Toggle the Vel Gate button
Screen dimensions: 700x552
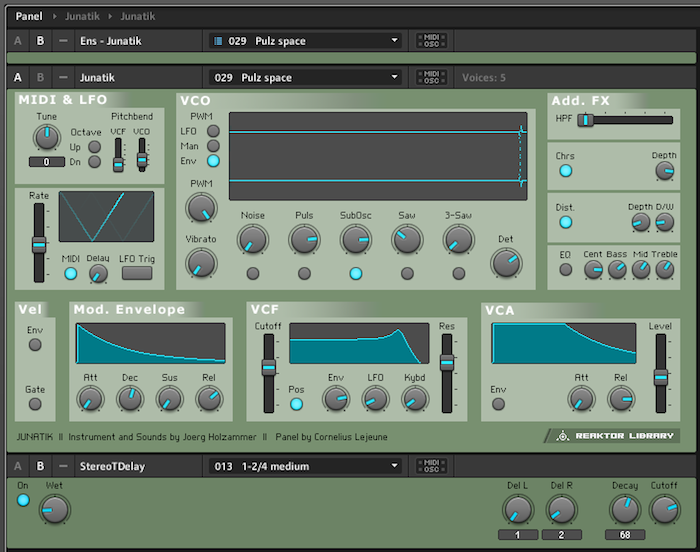click(35, 404)
